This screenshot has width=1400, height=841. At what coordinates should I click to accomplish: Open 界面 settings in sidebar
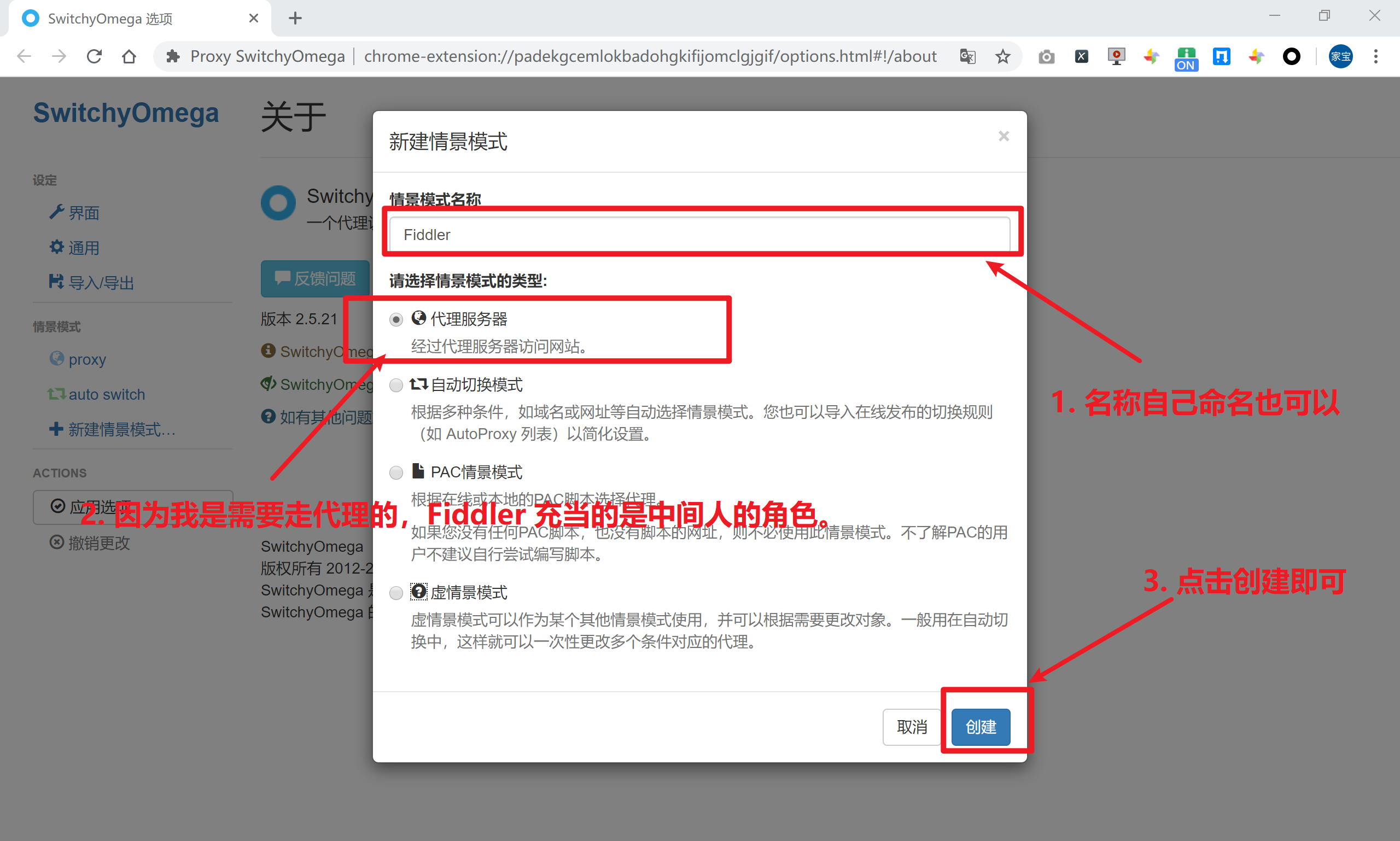(x=83, y=213)
